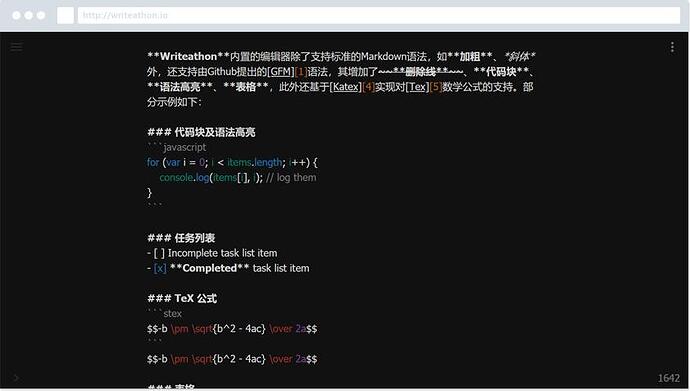Click the heading '### 代码块及语法高亮'
This screenshot has width=690, height=391.
(x=201, y=132)
